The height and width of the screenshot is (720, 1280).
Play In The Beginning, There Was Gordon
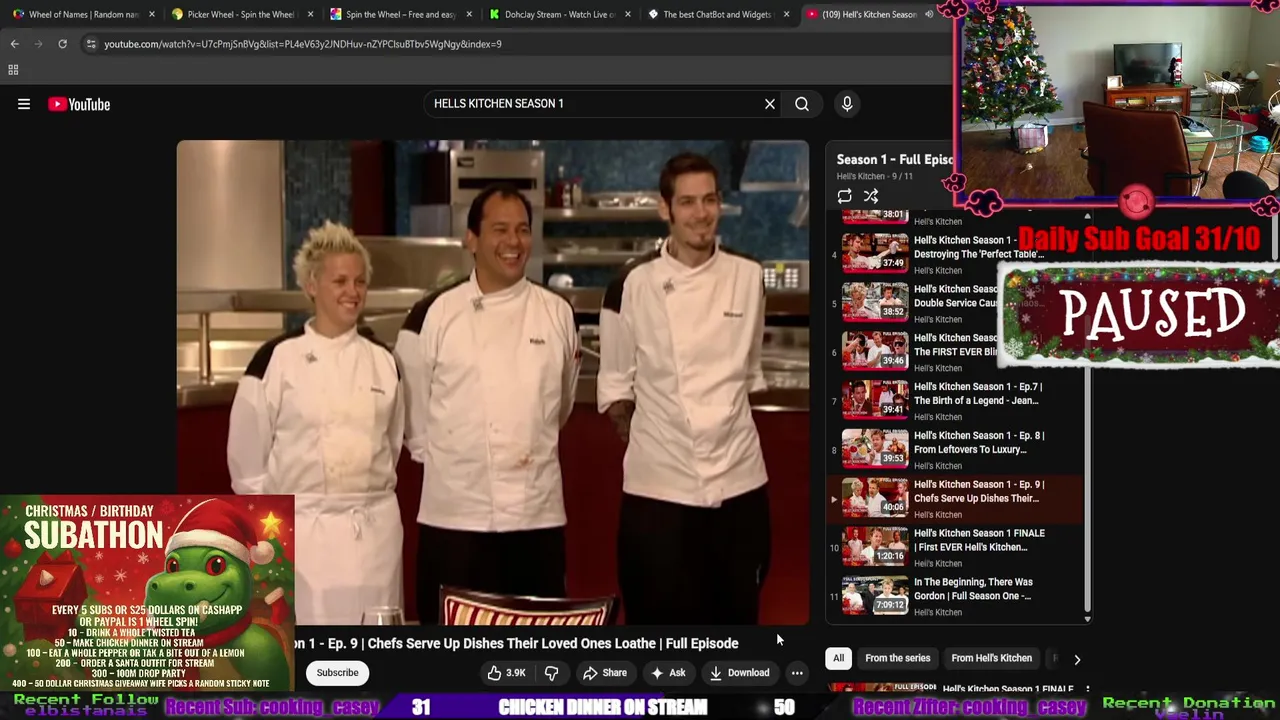pos(973,589)
